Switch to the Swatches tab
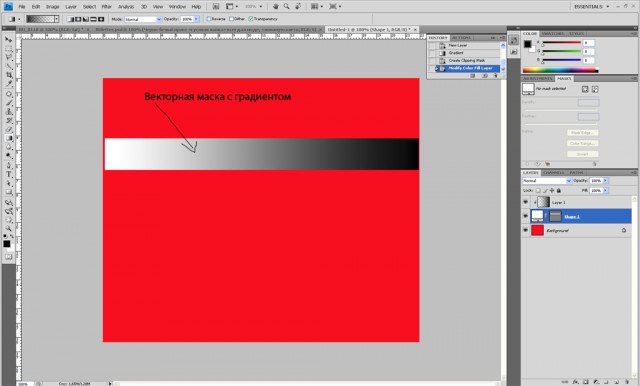Viewport: 640px width, 386px height. pyautogui.click(x=553, y=33)
